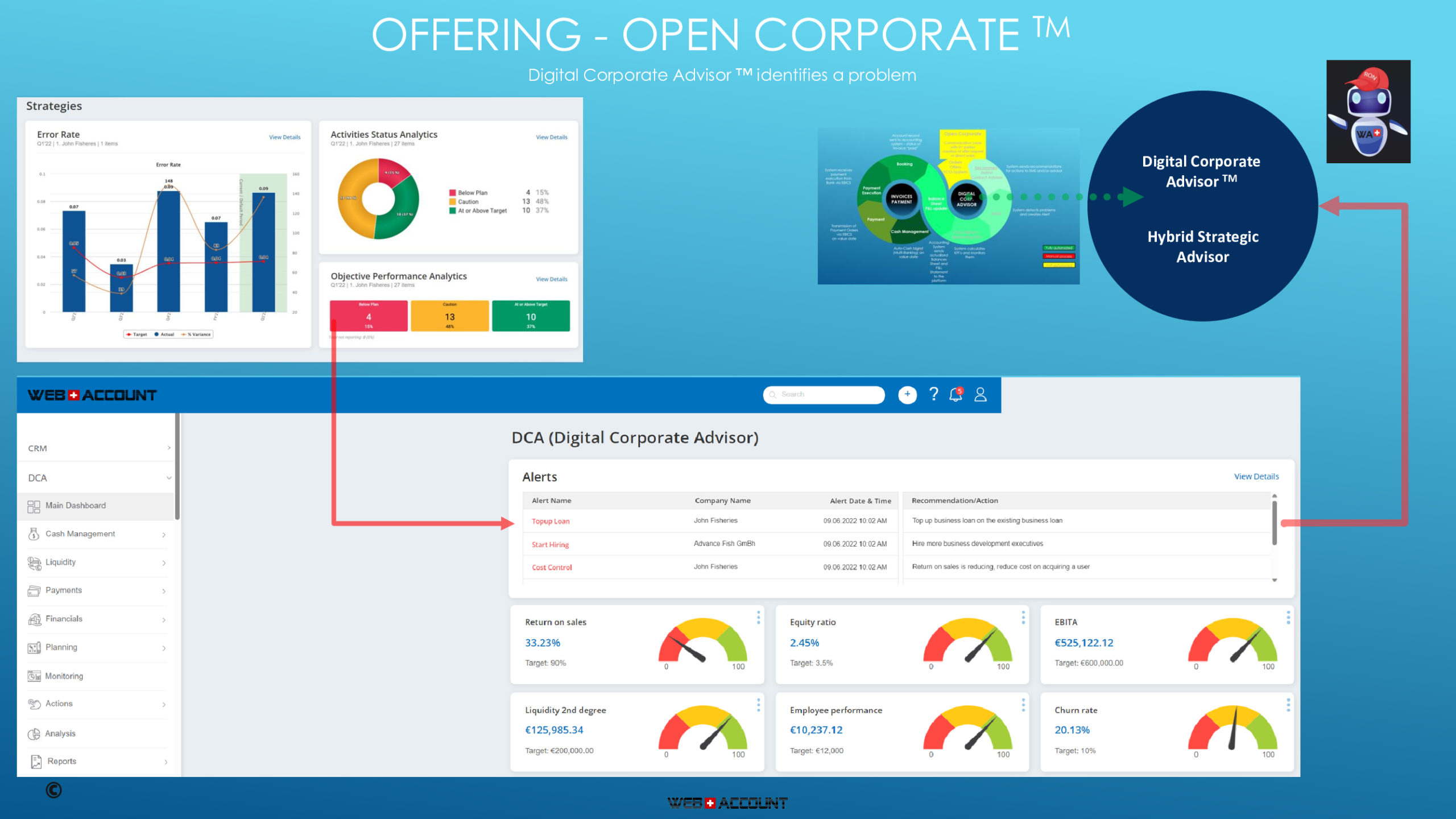The width and height of the screenshot is (1456, 819).
Task: Expand the CRM menu chevron
Action: point(169,448)
